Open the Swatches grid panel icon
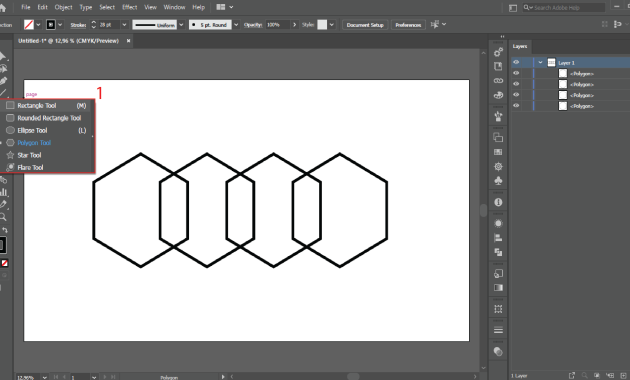This screenshot has height=380, width=630. point(498,152)
